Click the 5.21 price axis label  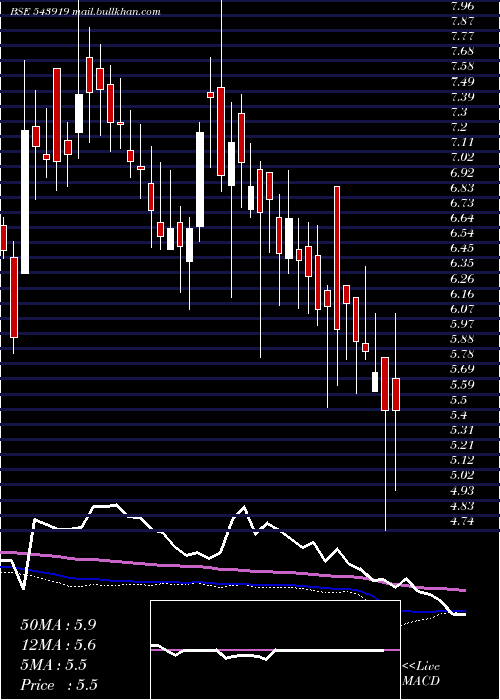(463, 445)
